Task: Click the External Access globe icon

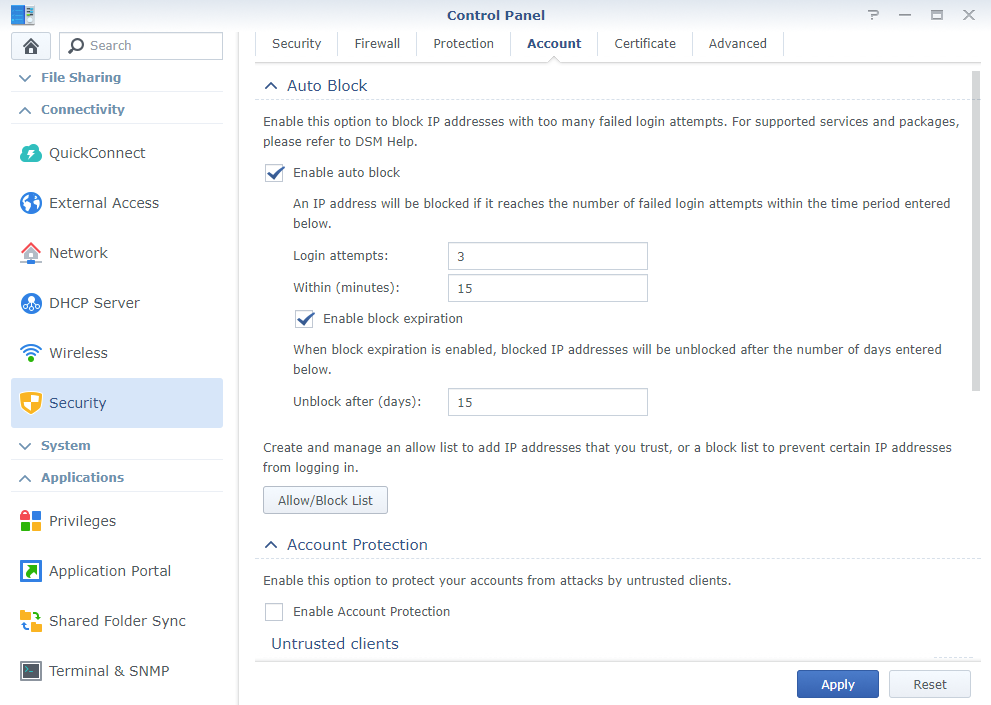Action: coord(31,203)
